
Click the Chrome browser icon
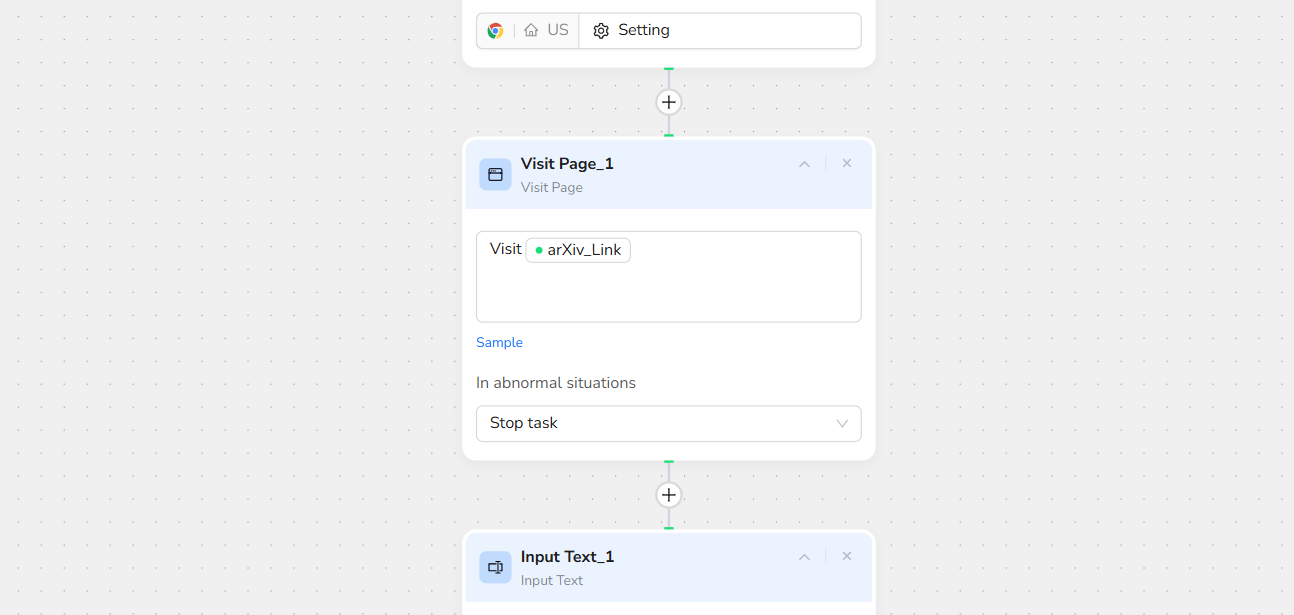pos(495,31)
